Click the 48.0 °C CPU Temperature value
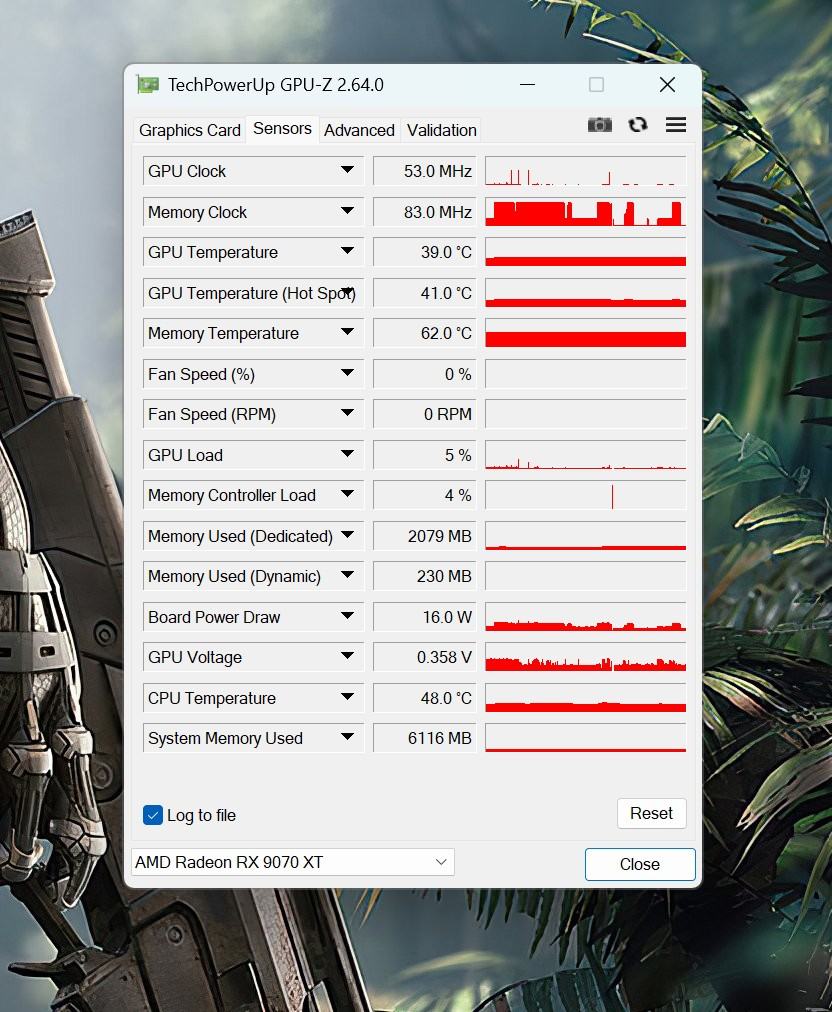Screen dimensions: 832x1012 pyautogui.click(x=425, y=698)
